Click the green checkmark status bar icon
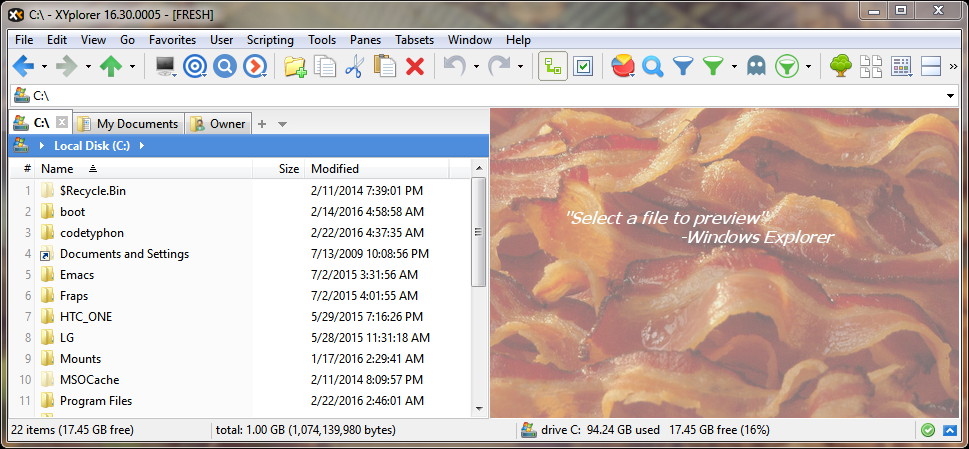 [928, 430]
